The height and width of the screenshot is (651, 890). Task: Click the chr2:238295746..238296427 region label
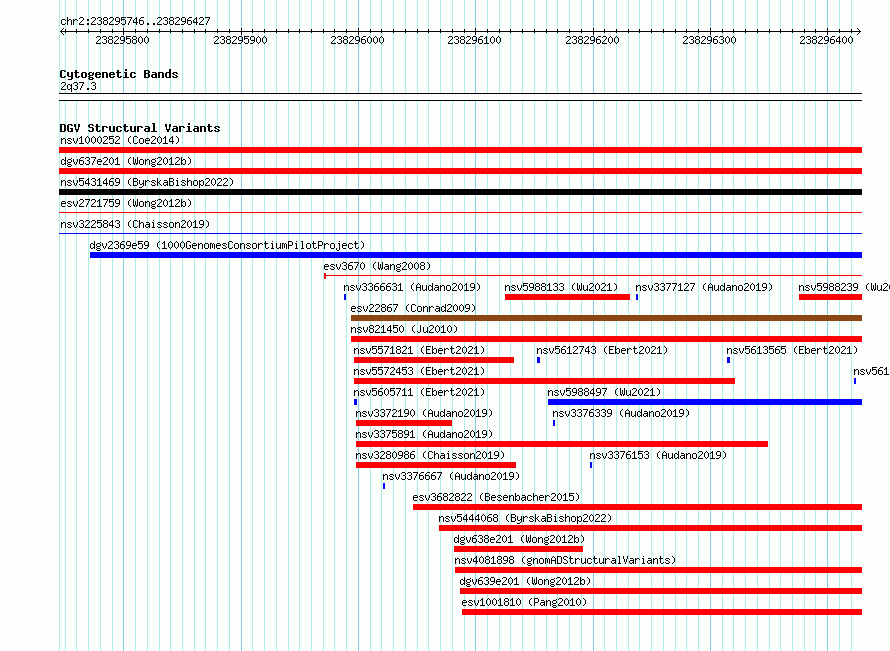click(135, 21)
